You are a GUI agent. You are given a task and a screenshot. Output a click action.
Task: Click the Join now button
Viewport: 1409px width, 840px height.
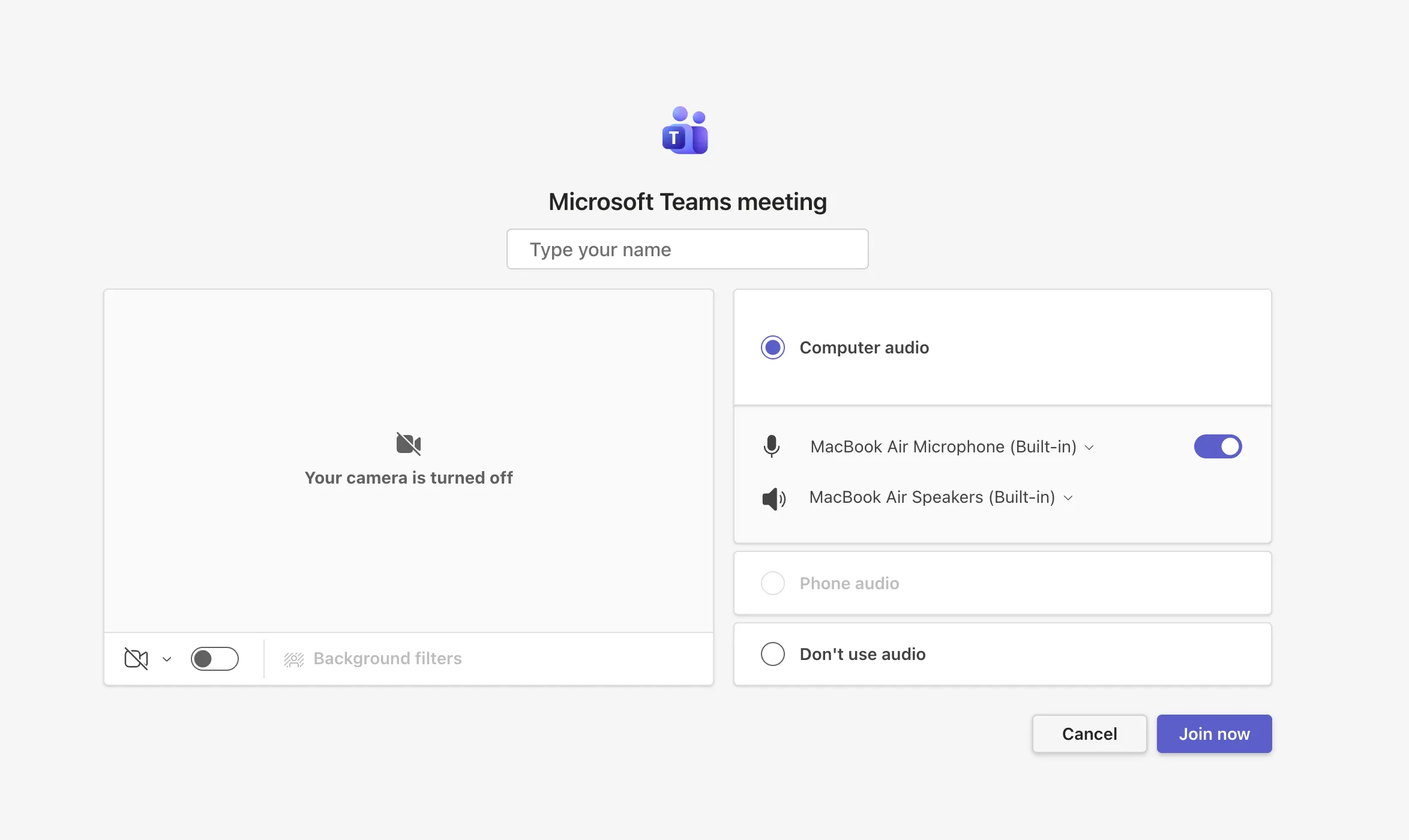[x=1213, y=734]
